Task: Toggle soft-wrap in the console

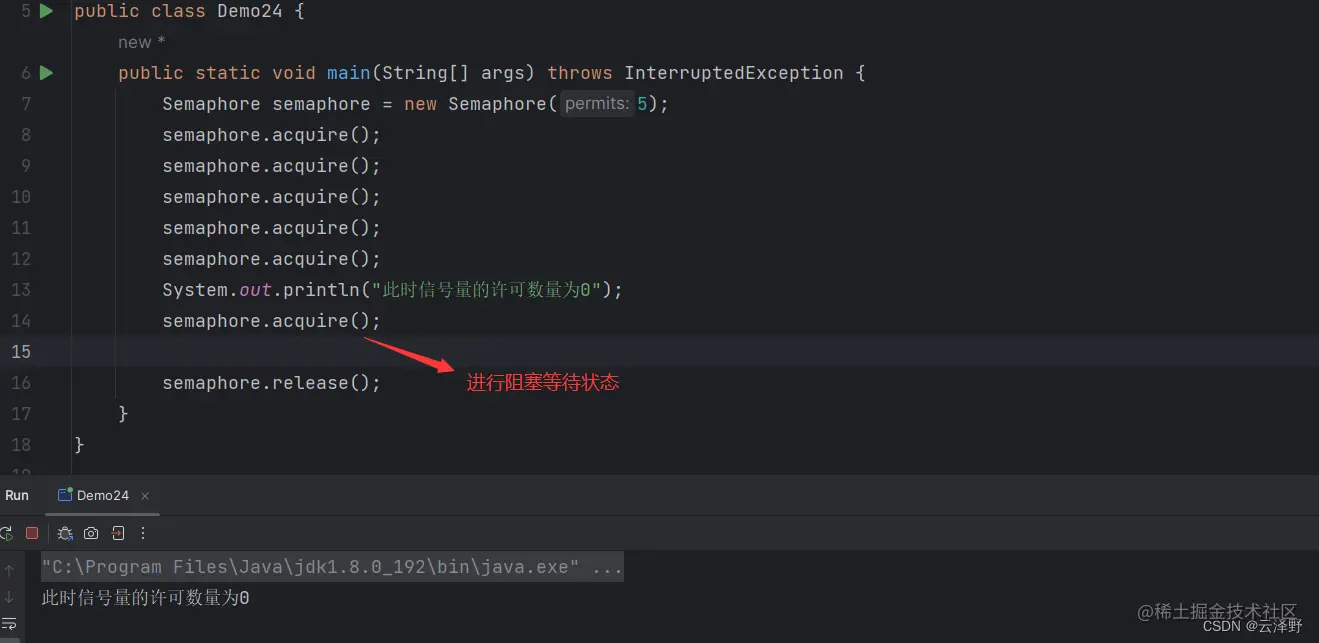Action: (x=9, y=624)
